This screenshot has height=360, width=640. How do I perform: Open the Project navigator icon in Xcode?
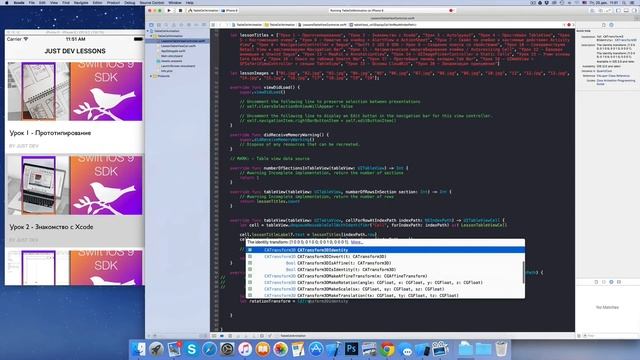[x=151, y=25]
